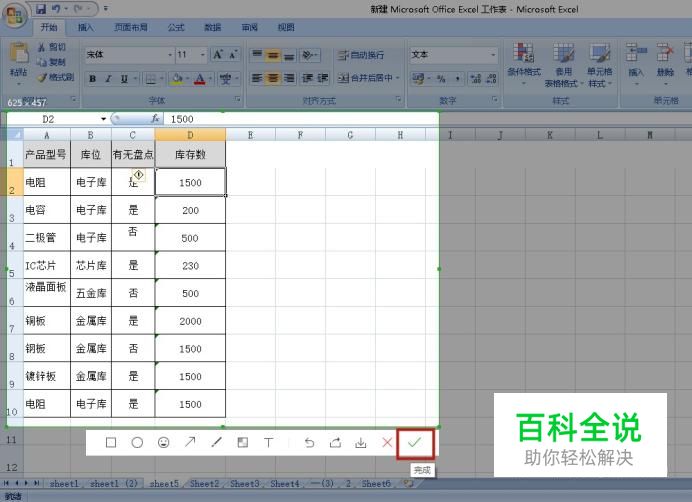The width and height of the screenshot is (692, 502).
Task: Toggle center horizontal alignment
Action: (273, 78)
